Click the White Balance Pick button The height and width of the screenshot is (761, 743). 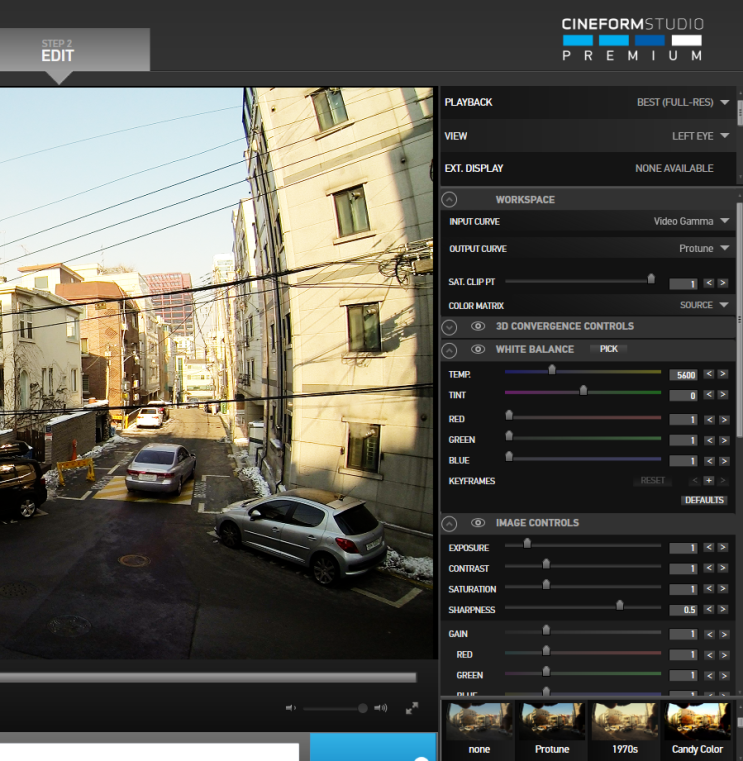point(609,349)
